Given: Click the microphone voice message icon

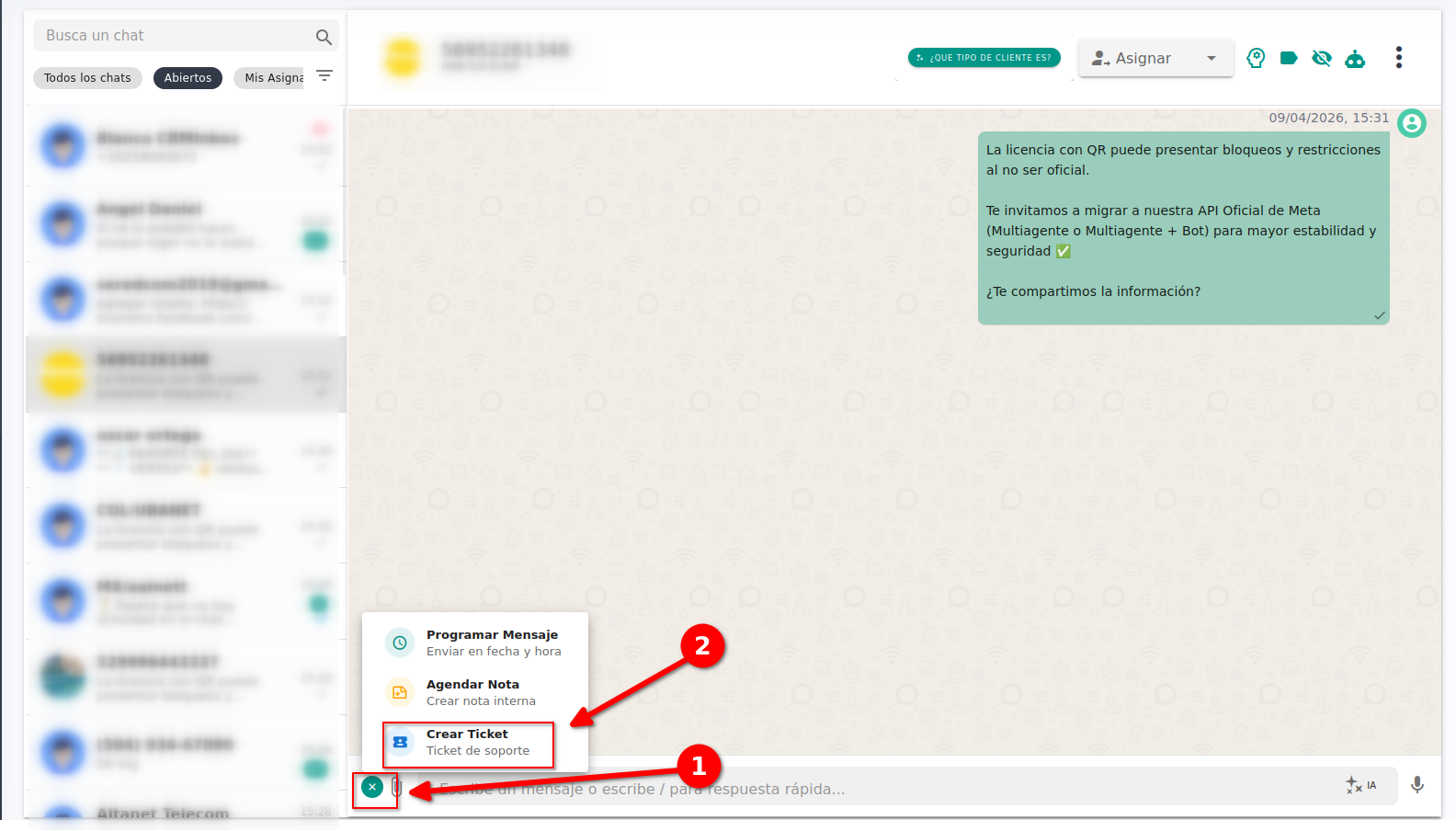Looking at the screenshot, I should click(1417, 784).
